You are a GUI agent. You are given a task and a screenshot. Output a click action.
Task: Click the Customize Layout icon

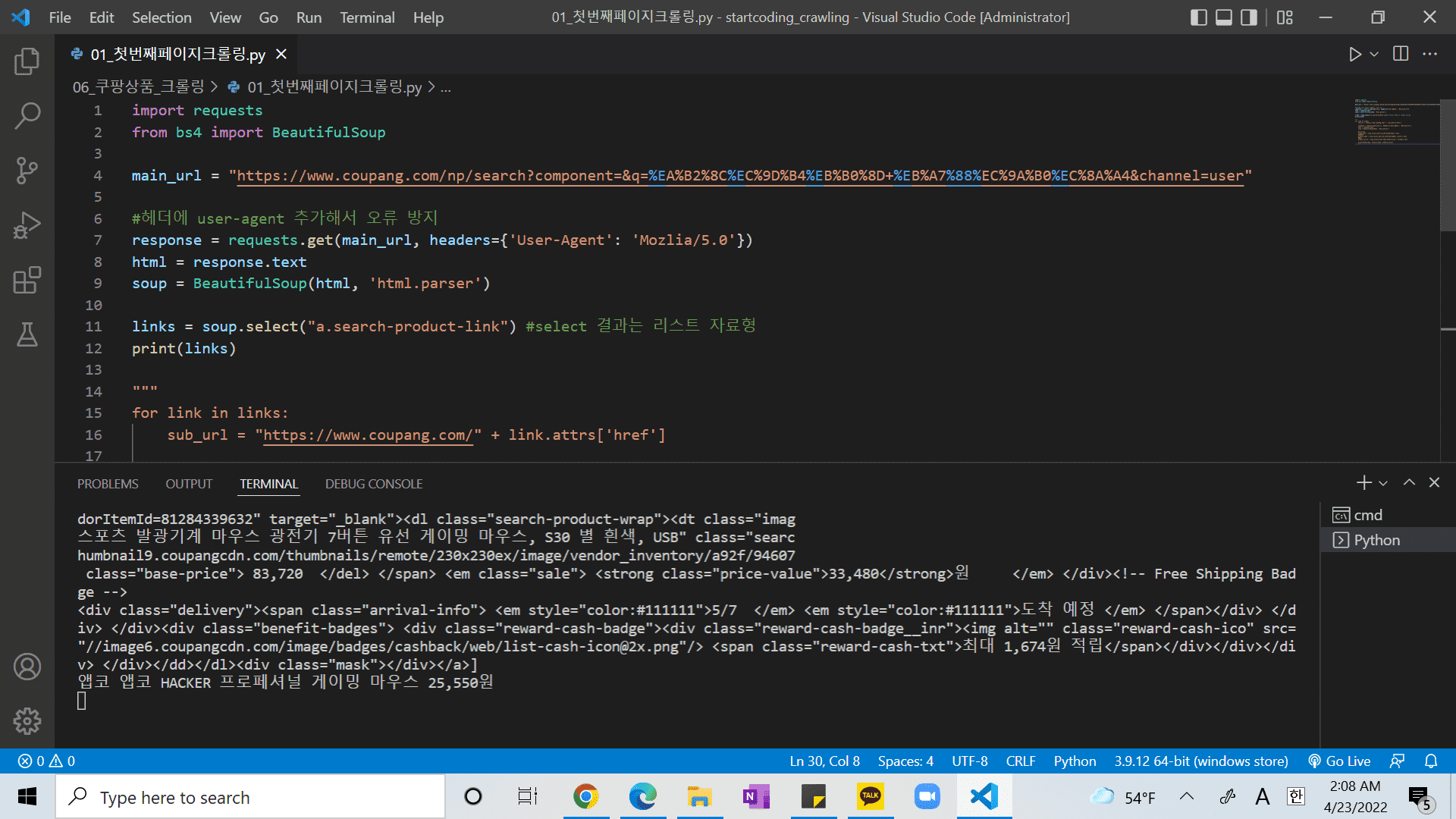coord(1285,17)
